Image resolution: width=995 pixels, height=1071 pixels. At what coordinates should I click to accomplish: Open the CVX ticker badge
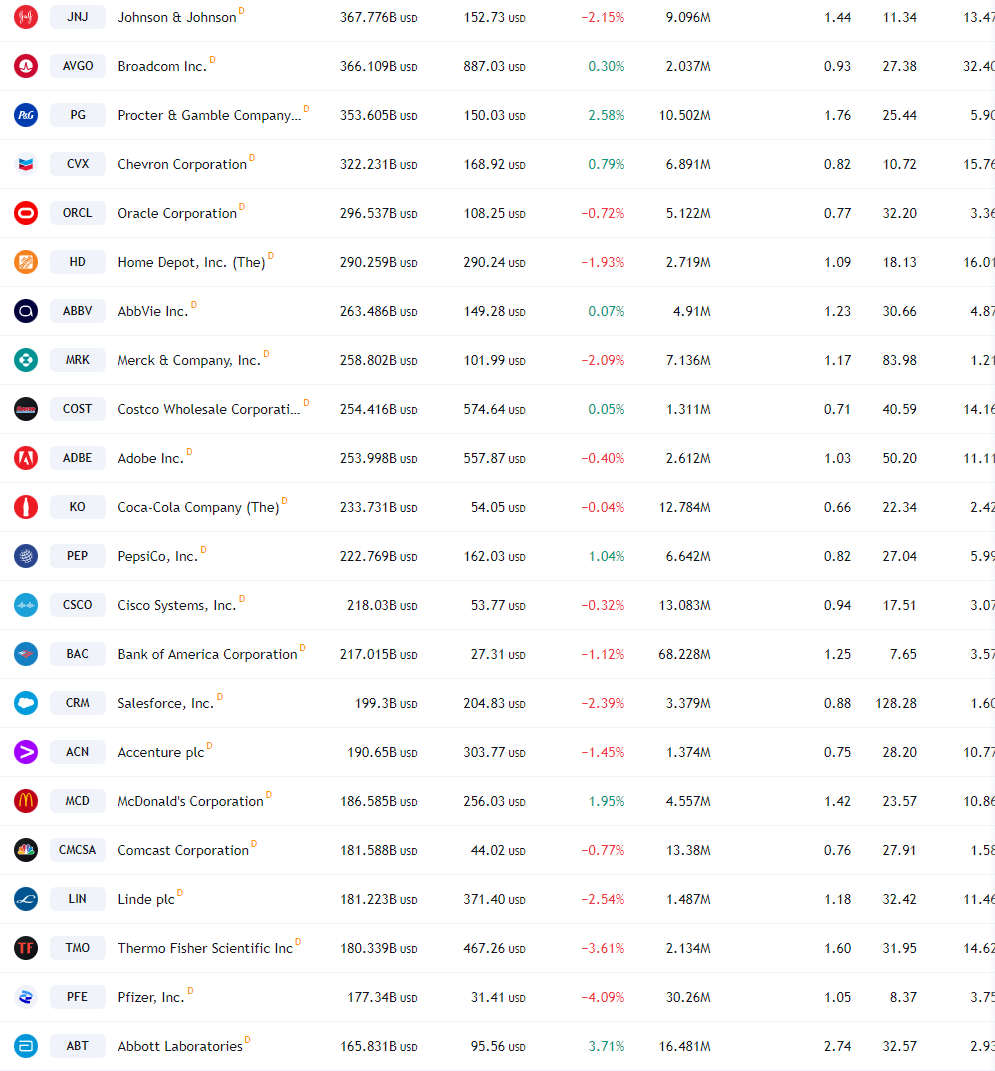pos(78,164)
